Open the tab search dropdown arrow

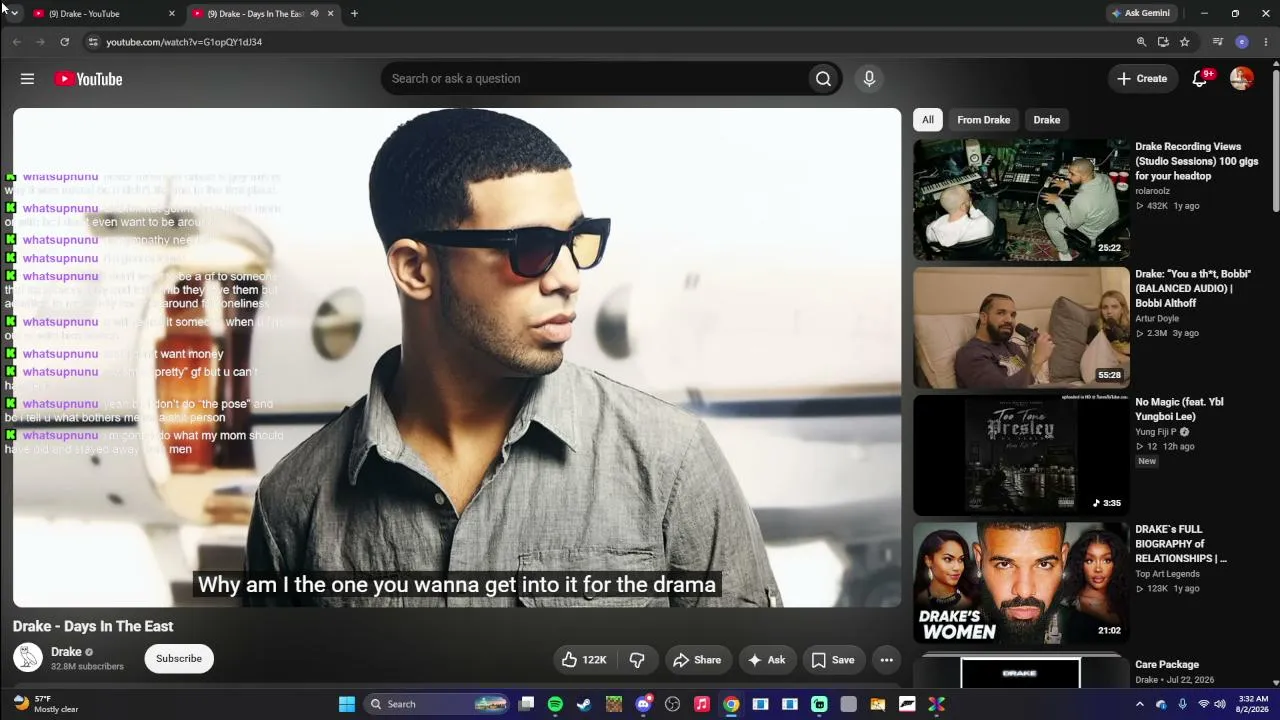tap(13, 13)
